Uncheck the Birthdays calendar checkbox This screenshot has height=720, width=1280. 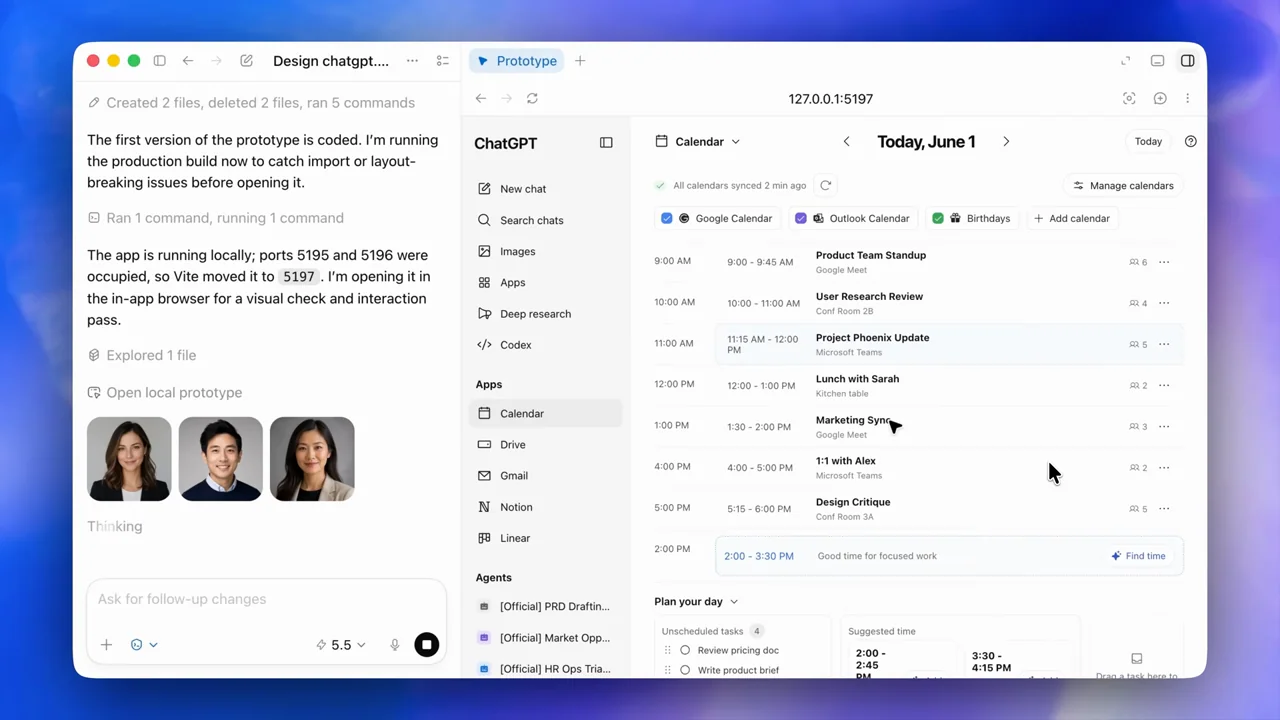pos(938,218)
